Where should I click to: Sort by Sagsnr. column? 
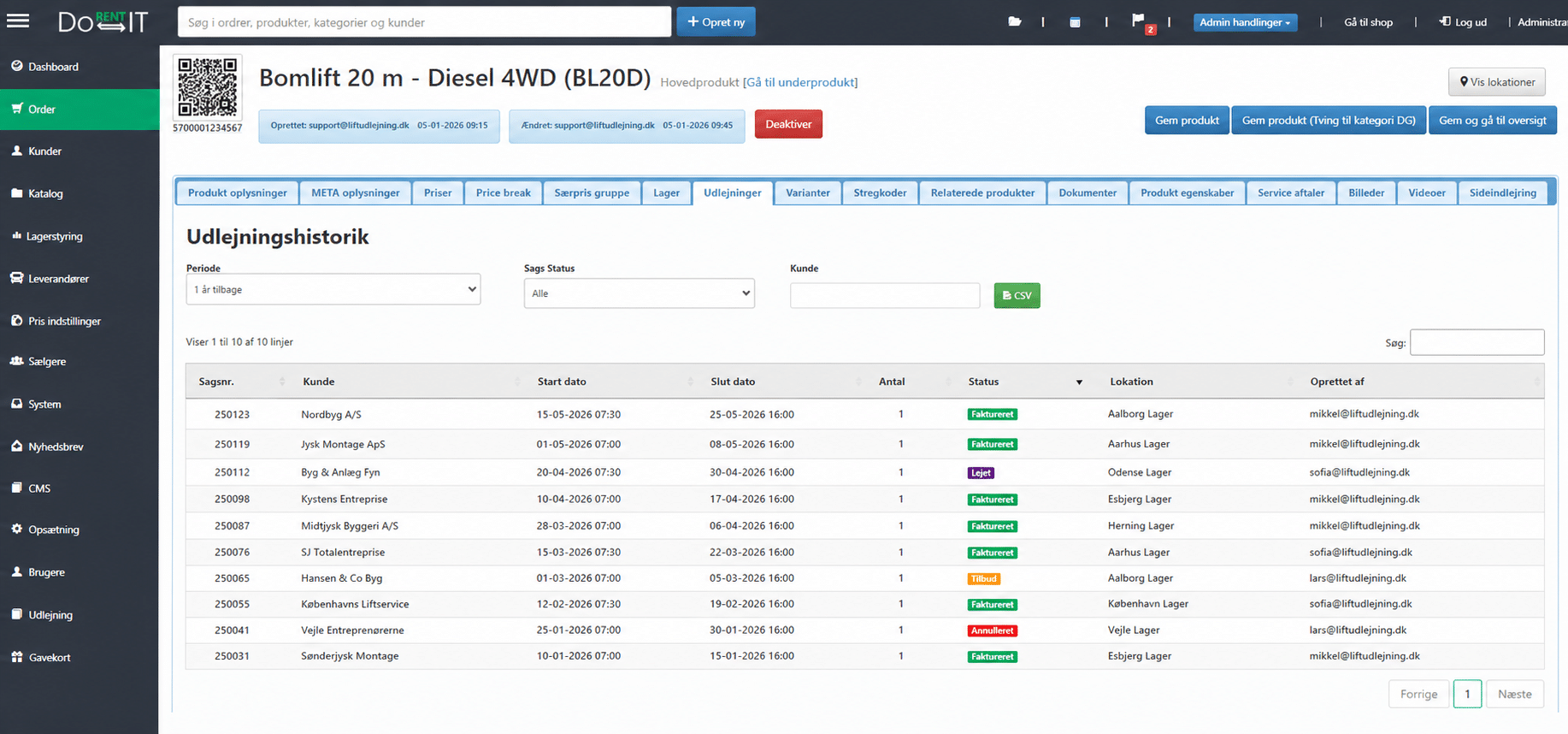pos(241,382)
